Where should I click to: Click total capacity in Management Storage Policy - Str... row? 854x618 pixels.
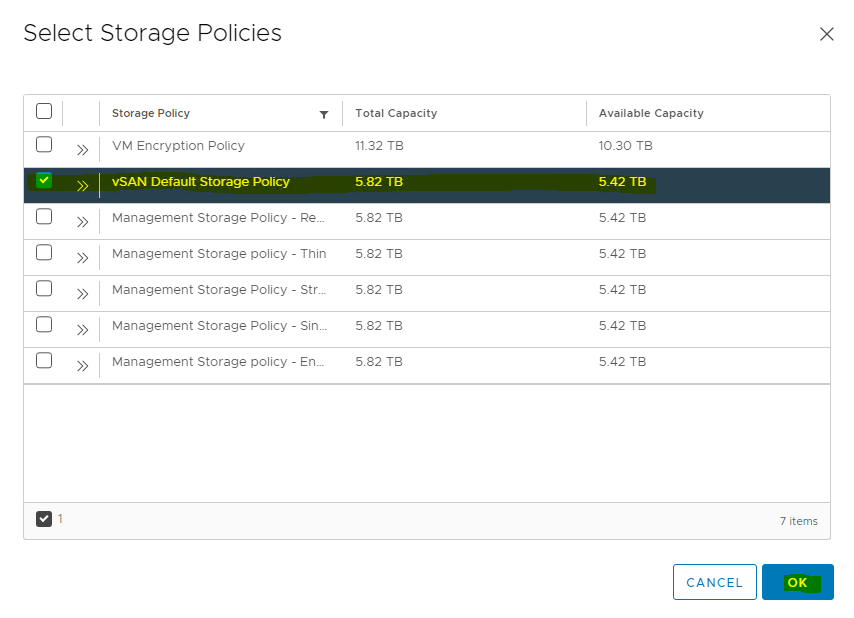tap(379, 290)
